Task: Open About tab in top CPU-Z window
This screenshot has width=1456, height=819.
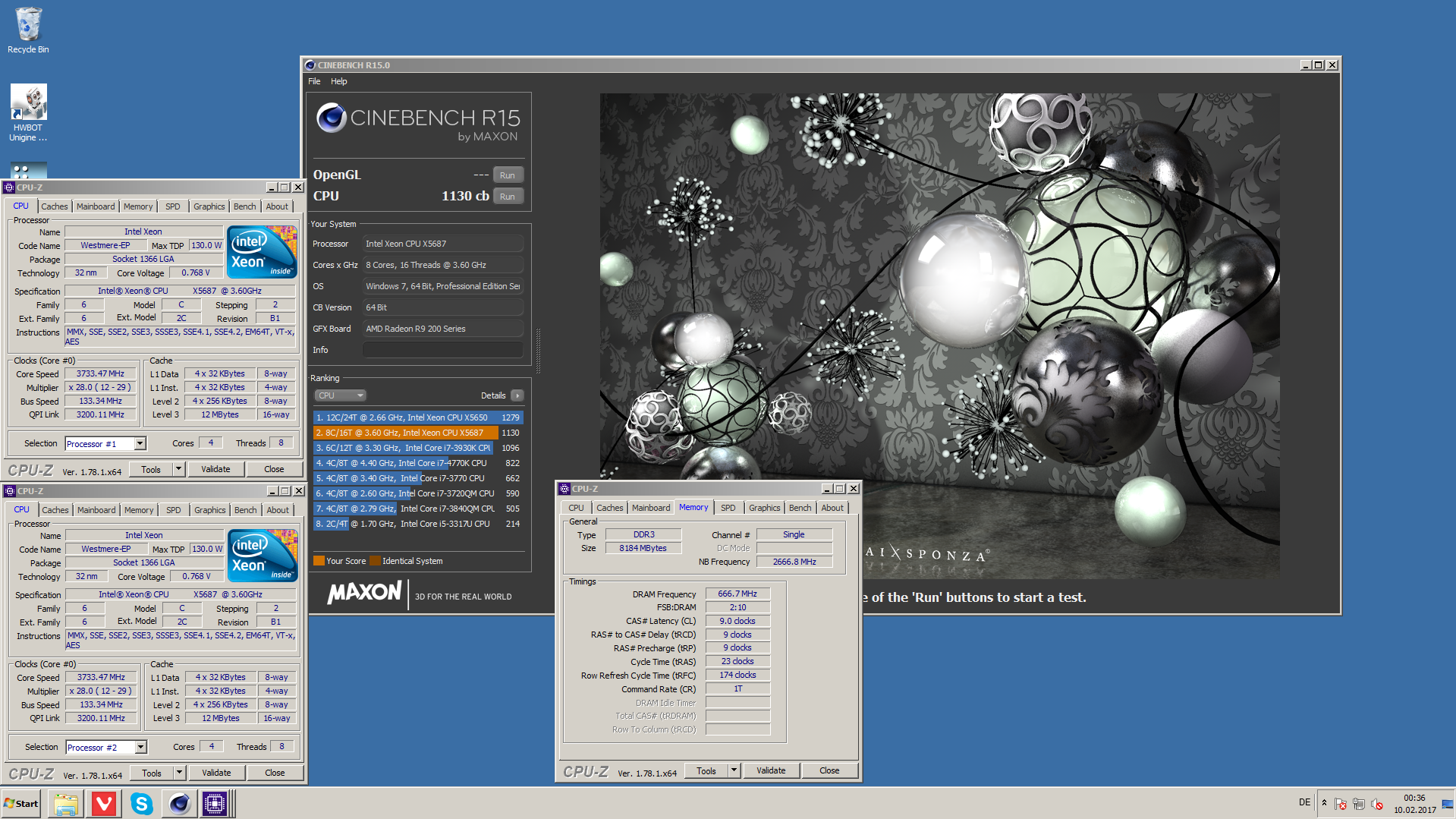Action: (277, 206)
